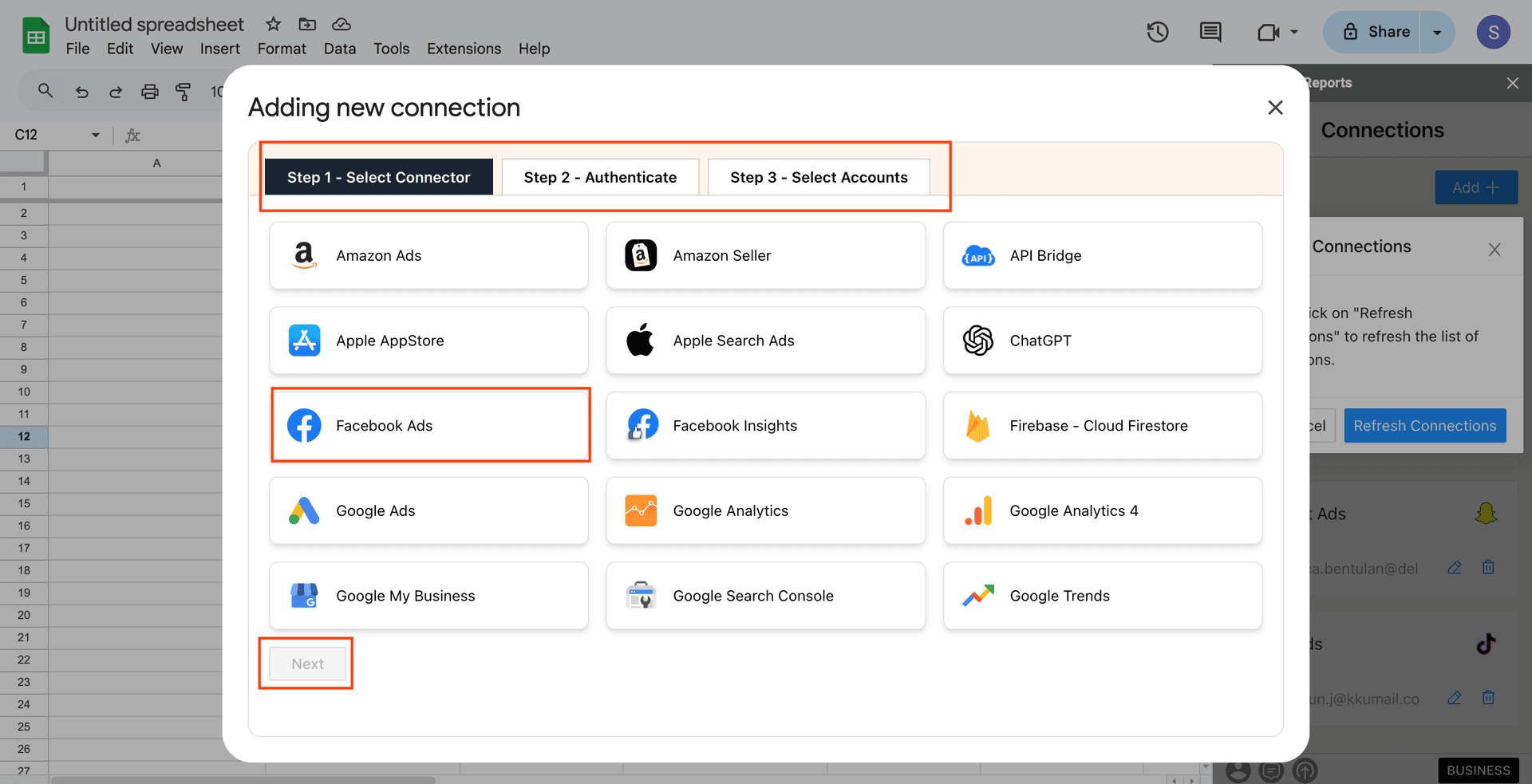Click the move to folder icon
The image size is (1532, 784).
click(x=307, y=24)
